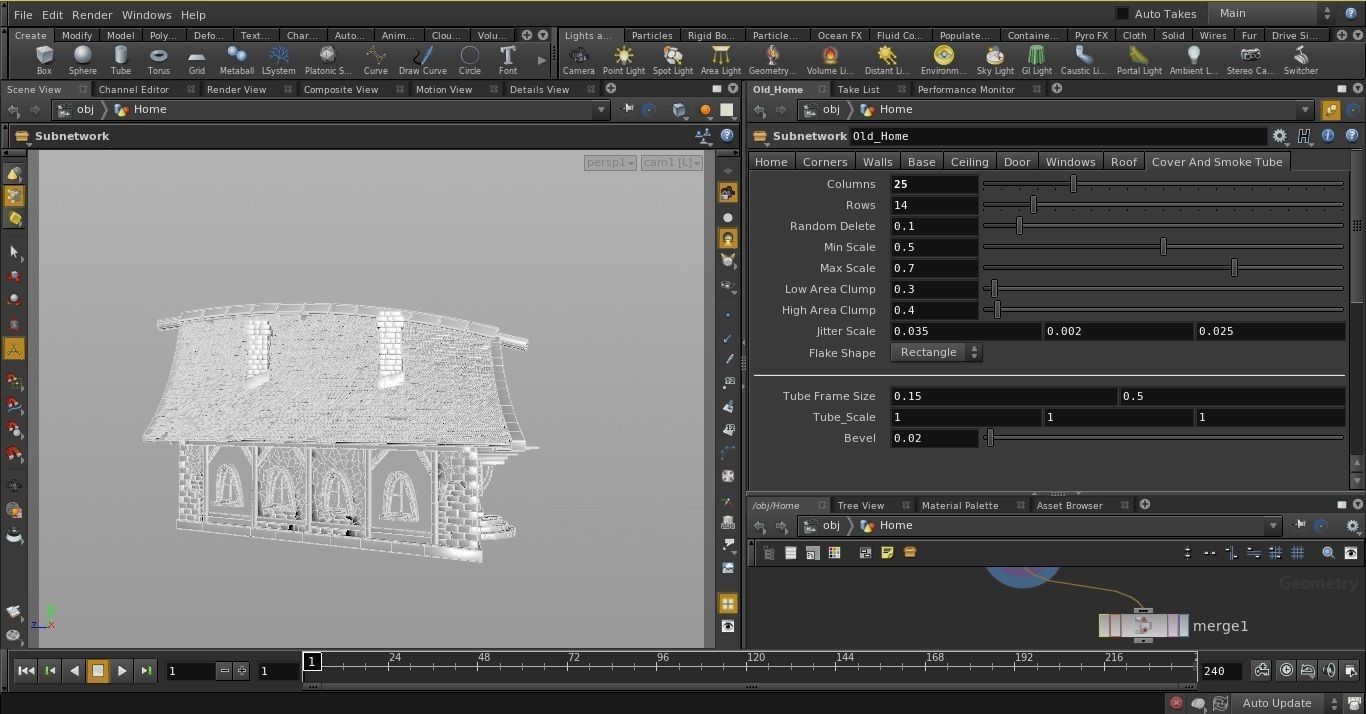The height and width of the screenshot is (714, 1366).
Task: Adjust the Columns slider
Action: (1163, 184)
